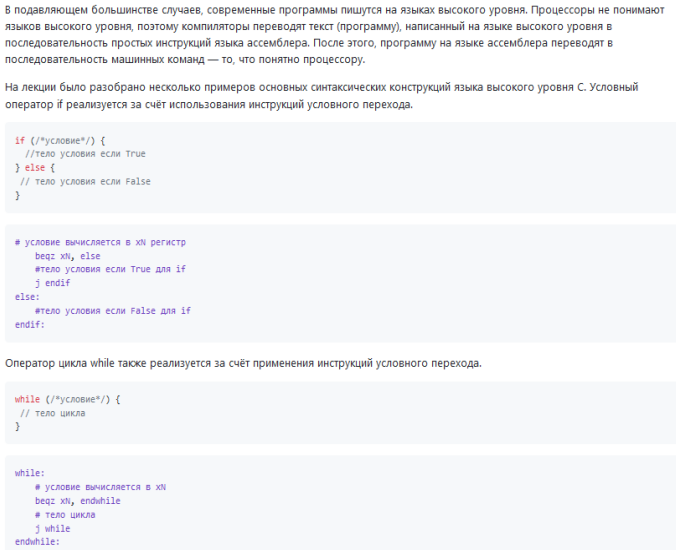Click the 'beqz xN, endwhile' instruction
The width and height of the screenshot is (676, 550).
(x=78, y=501)
